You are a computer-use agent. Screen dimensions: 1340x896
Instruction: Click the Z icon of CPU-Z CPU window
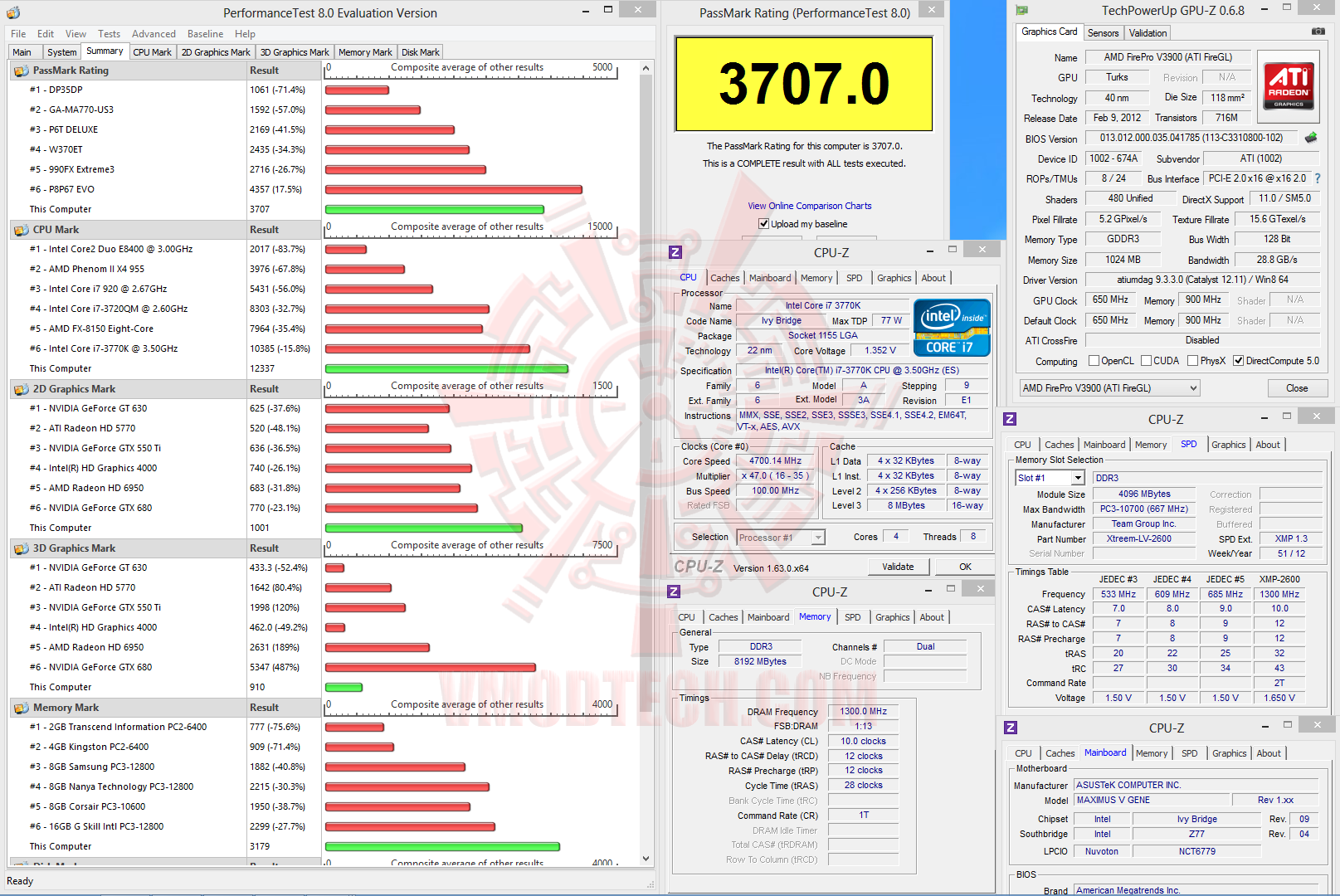click(675, 252)
